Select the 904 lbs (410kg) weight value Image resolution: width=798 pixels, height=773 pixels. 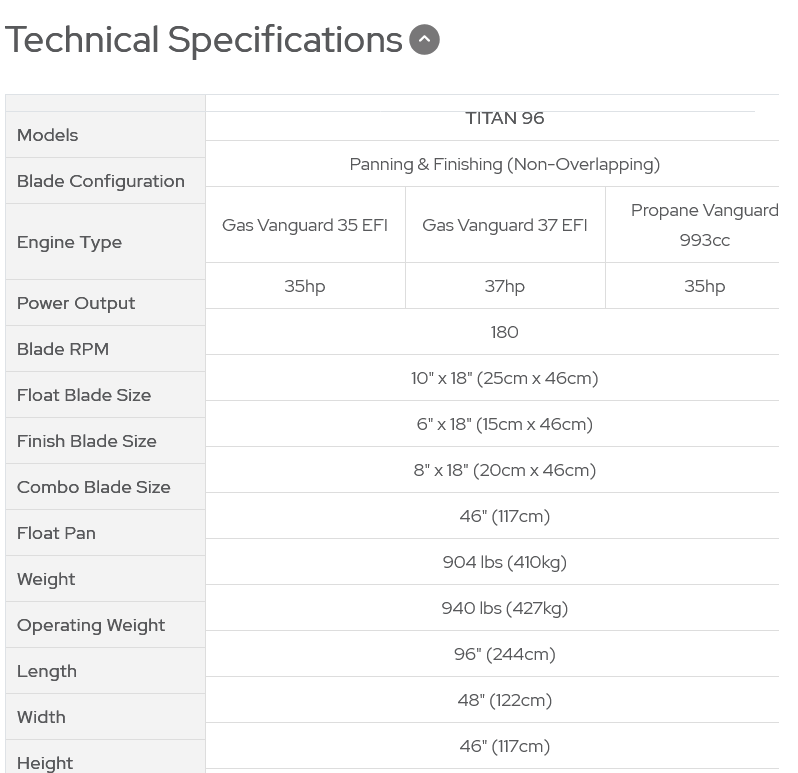pyautogui.click(x=504, y=562)
